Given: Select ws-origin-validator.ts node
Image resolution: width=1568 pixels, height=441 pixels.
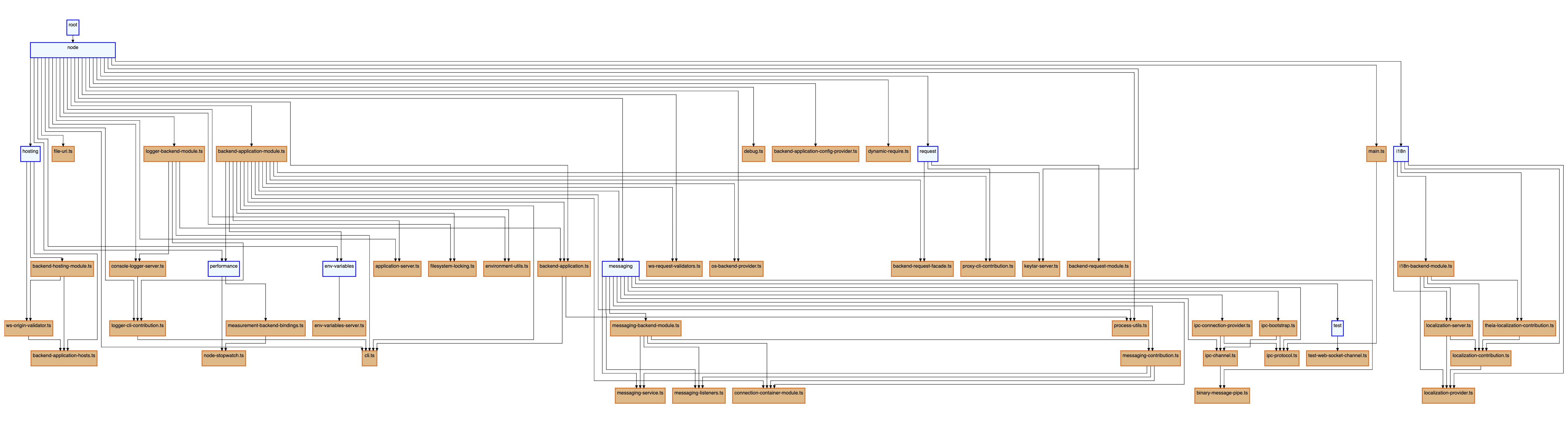Looking at the screenshot, I should pyautogui.click(x=28, y=328).
